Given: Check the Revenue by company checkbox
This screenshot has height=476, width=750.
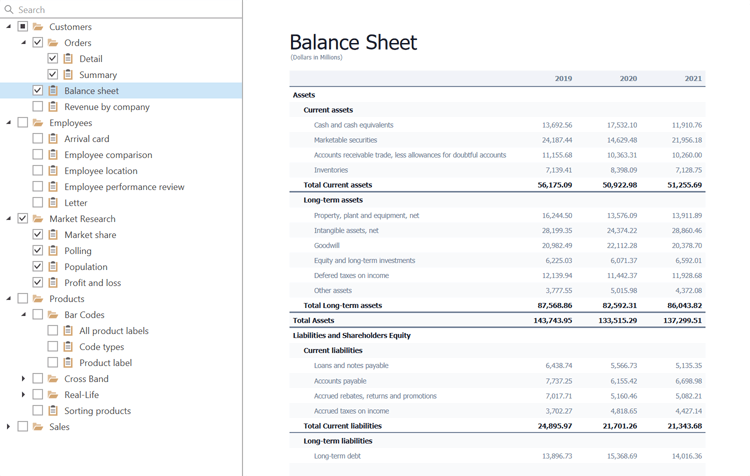Looking at the screenshot, I should pyautogui.click(x=38, y=107).
